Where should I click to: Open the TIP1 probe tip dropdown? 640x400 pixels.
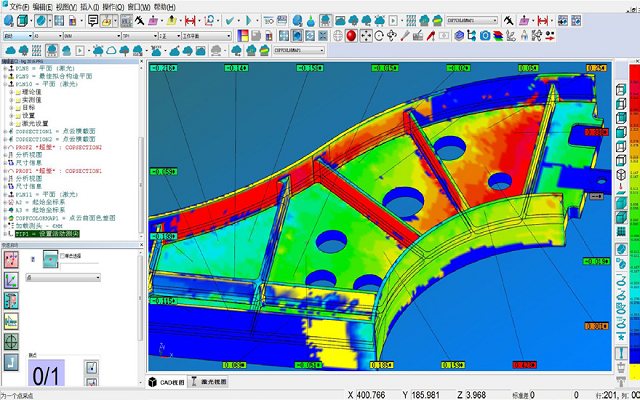(140, 36)
